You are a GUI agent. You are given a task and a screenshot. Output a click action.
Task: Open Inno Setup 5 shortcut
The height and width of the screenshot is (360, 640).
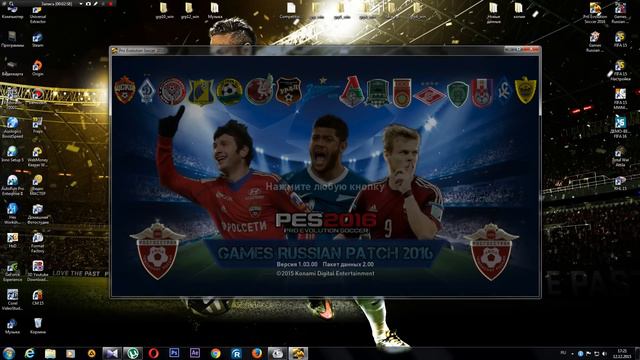click(x=12, y=154)
